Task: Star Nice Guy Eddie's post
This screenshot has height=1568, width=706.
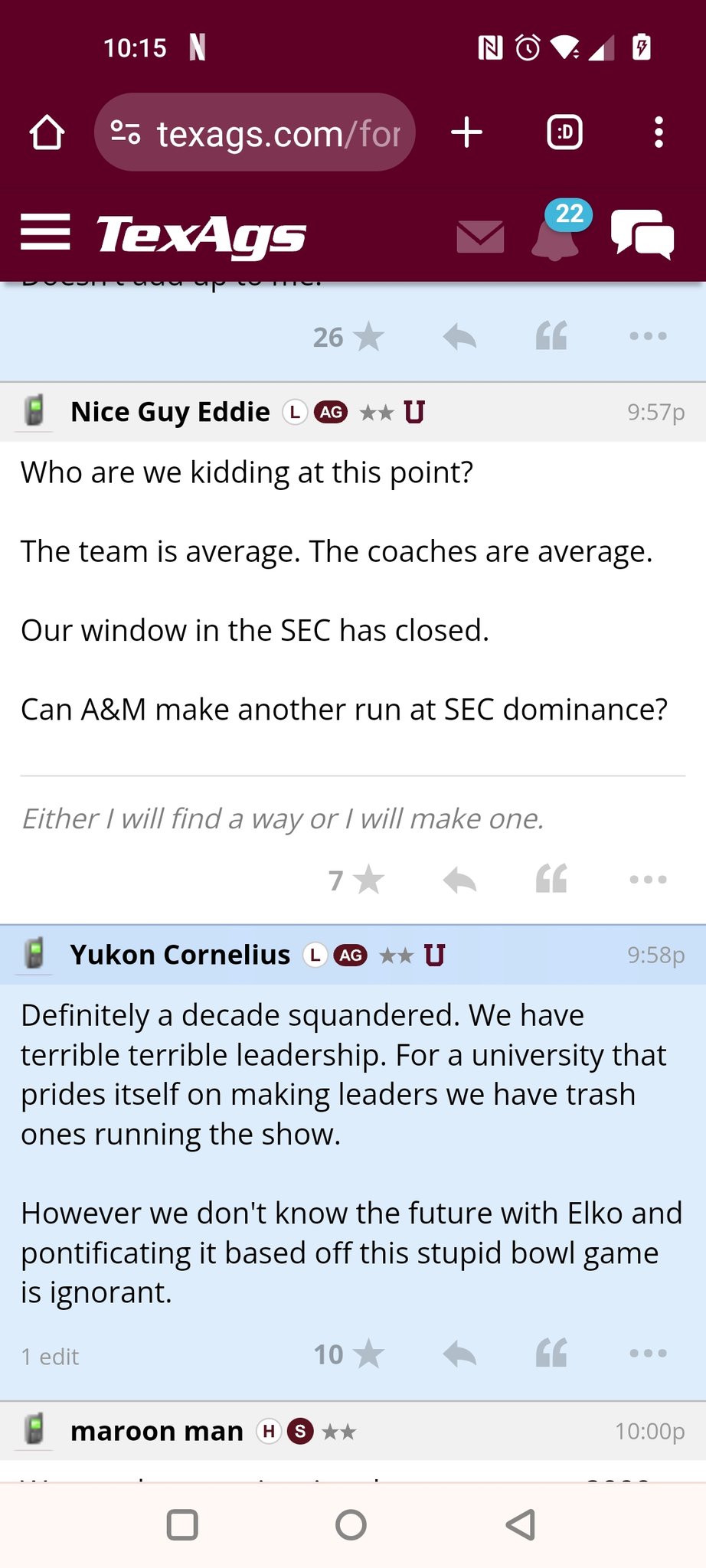Action: tap(368, 880)
